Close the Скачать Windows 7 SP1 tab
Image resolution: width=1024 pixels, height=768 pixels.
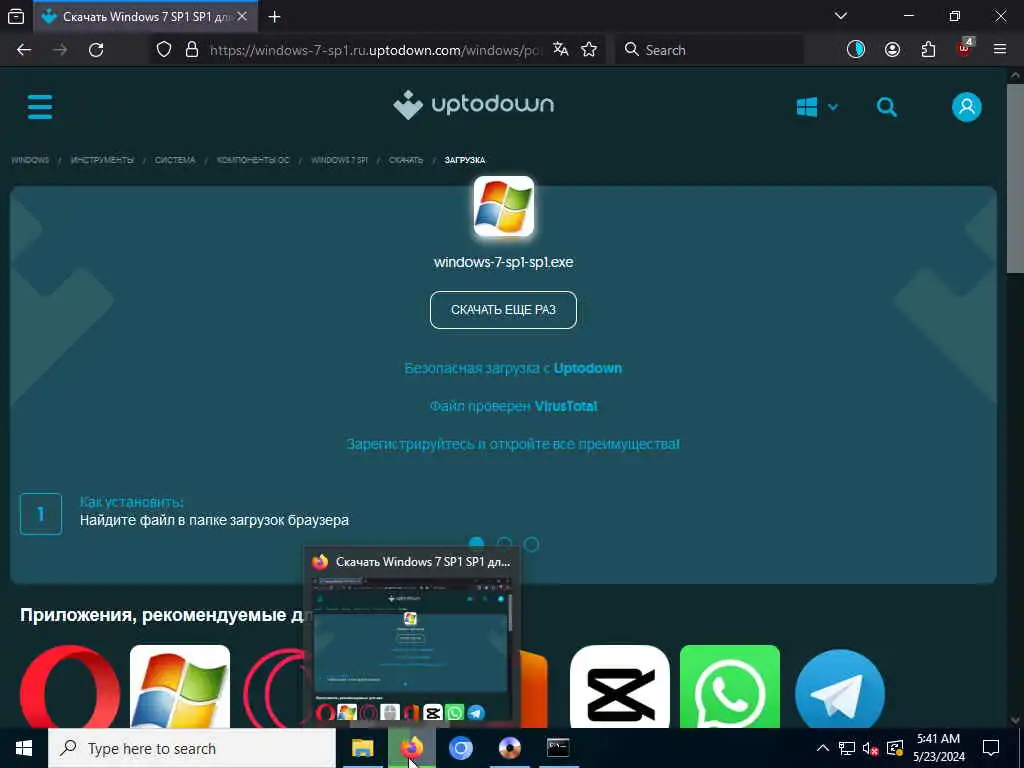242,17
